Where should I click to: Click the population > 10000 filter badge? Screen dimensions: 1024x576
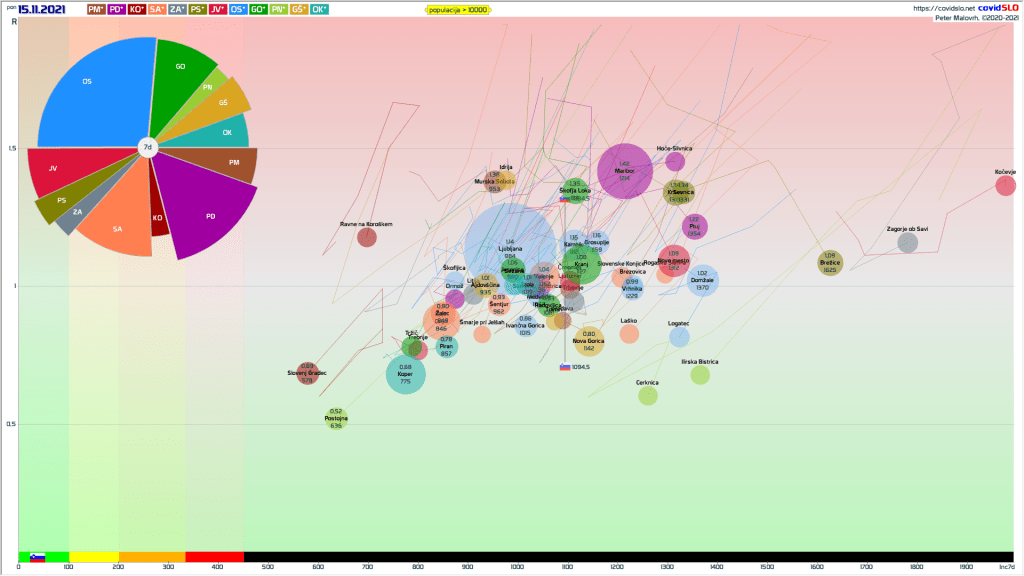coord(459,9)
